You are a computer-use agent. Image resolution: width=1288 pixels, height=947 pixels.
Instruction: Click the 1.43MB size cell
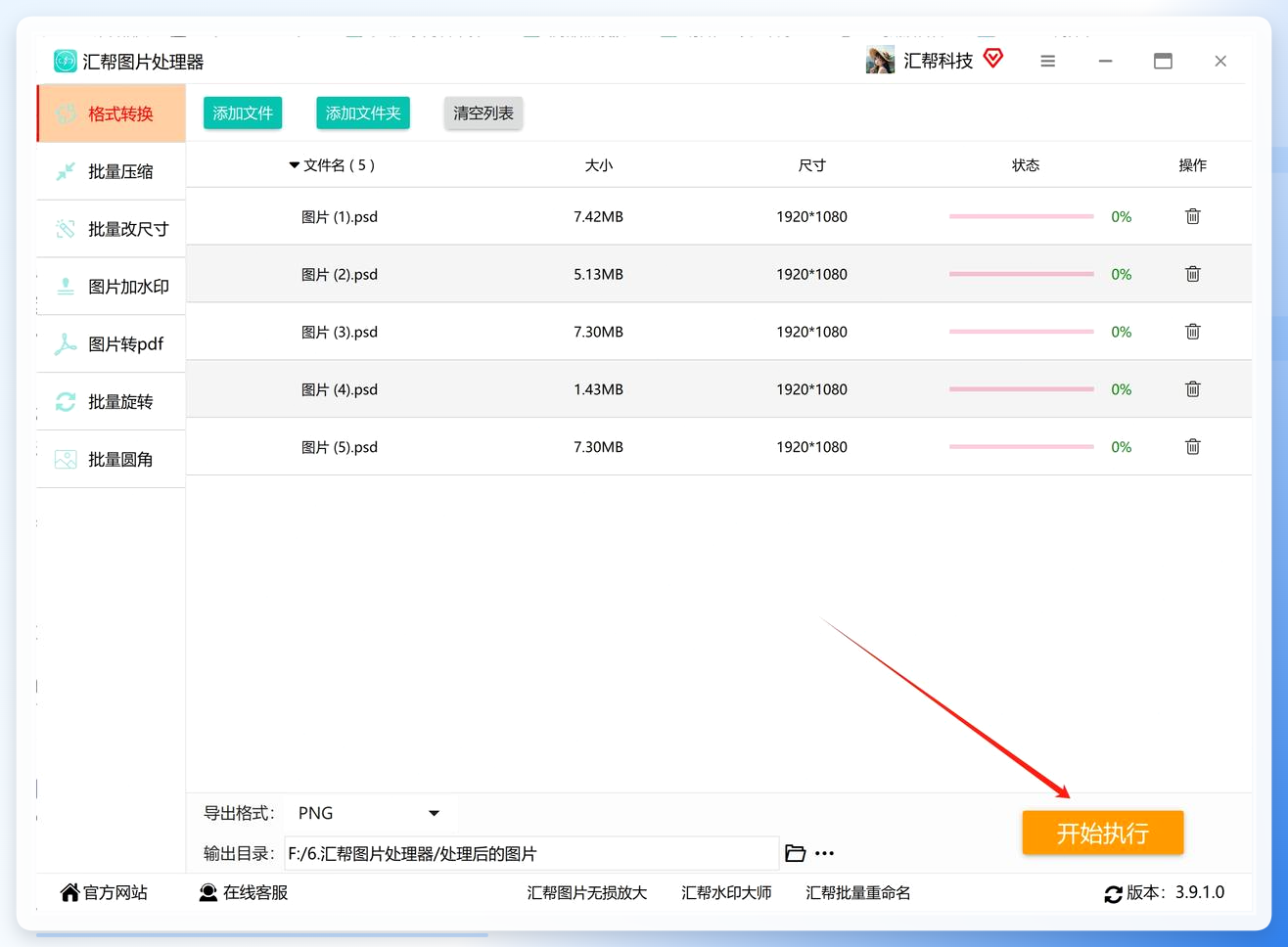[598, 389]
